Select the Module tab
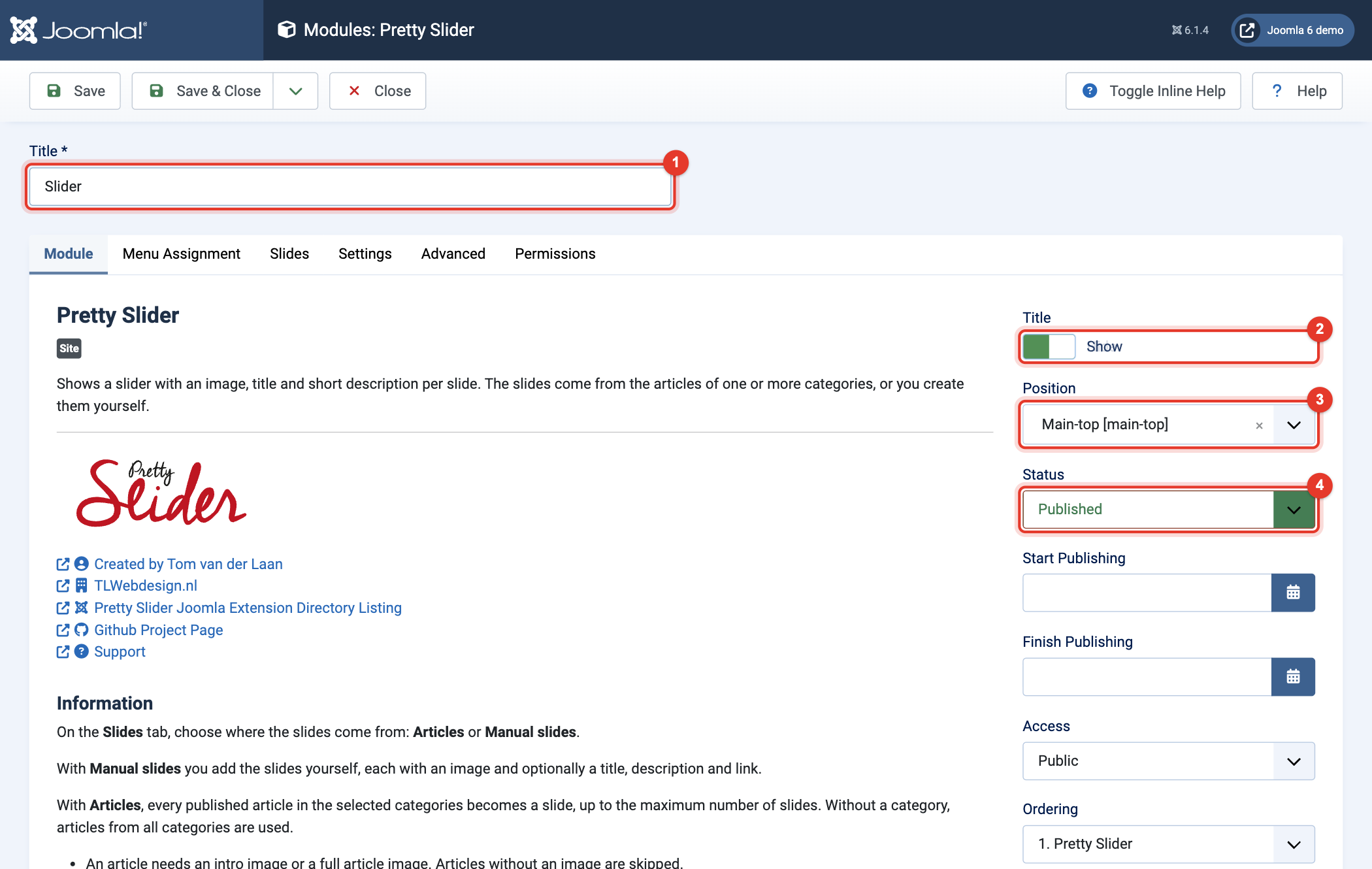1372x869 pixels. (69, 254)
